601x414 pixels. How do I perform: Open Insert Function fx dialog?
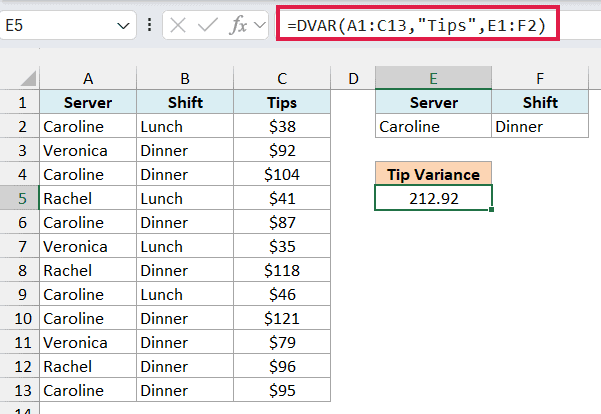point(238,26)
